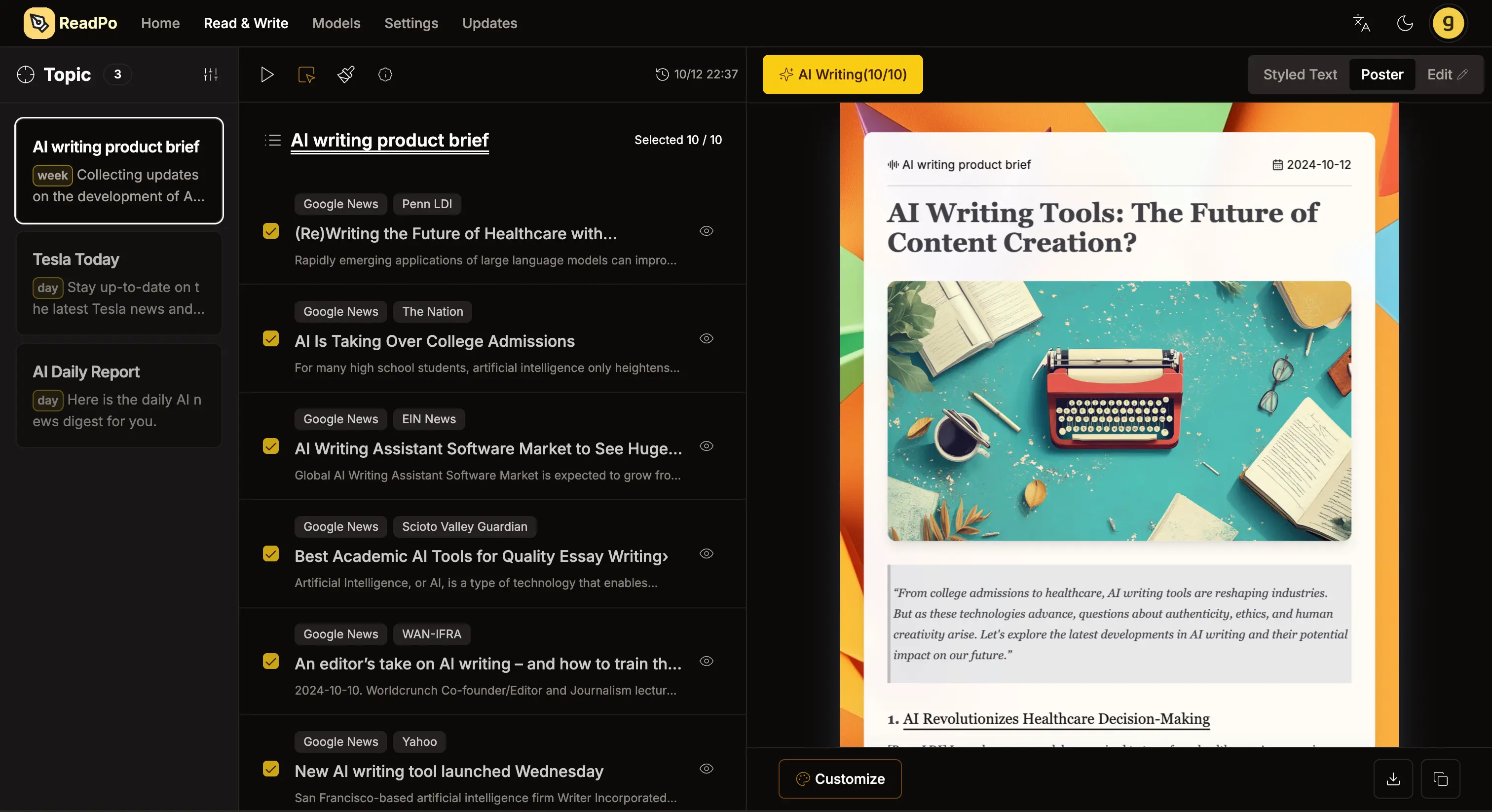Uncheck the College Admissions article checkbox
The width and height of the screenshot is (1492, 812).
pos(270,339)
